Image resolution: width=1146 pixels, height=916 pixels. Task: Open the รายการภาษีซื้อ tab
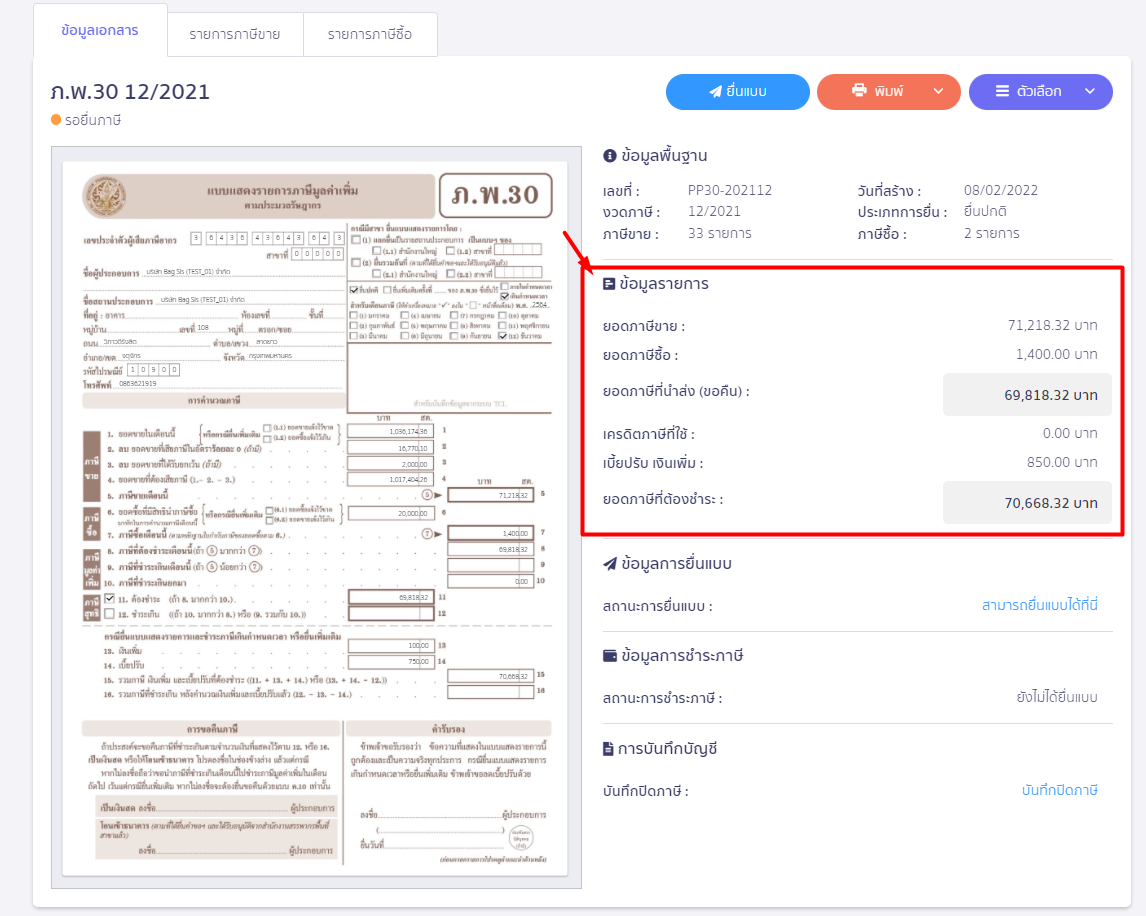tap(371, 35)
